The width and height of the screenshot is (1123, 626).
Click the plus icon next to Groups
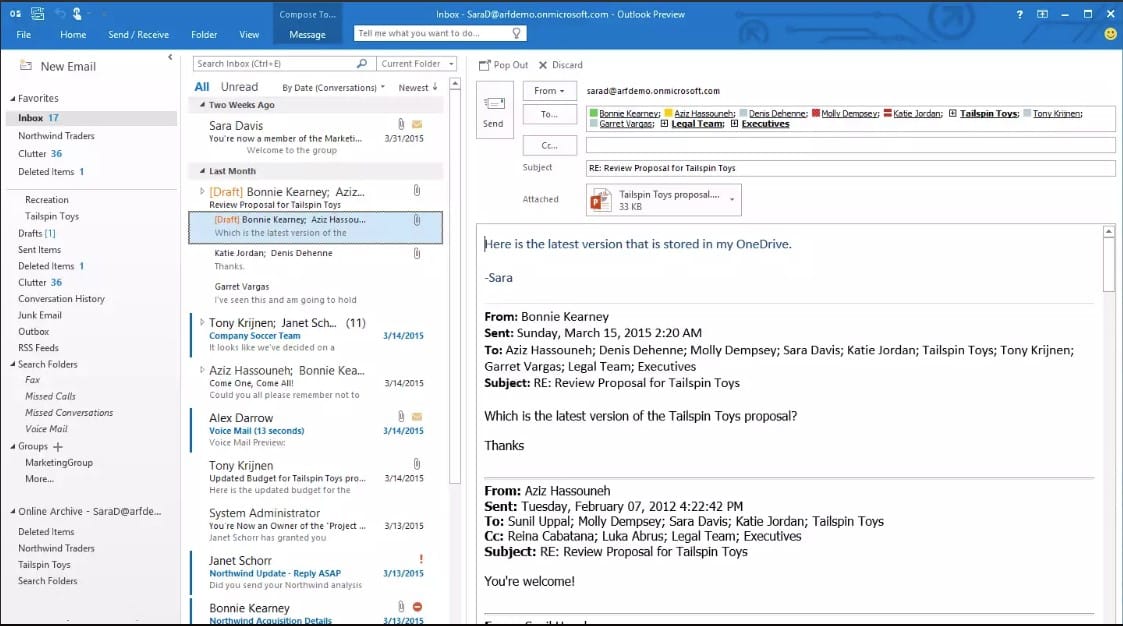tap(58, 447)
